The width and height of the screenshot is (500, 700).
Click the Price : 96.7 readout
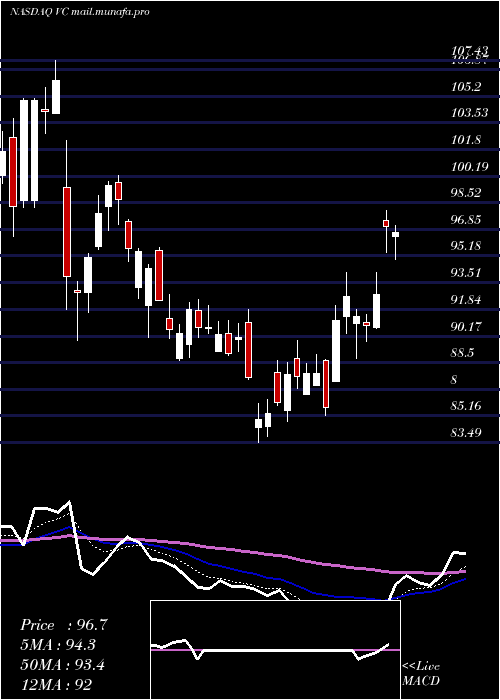coord(64,625)
